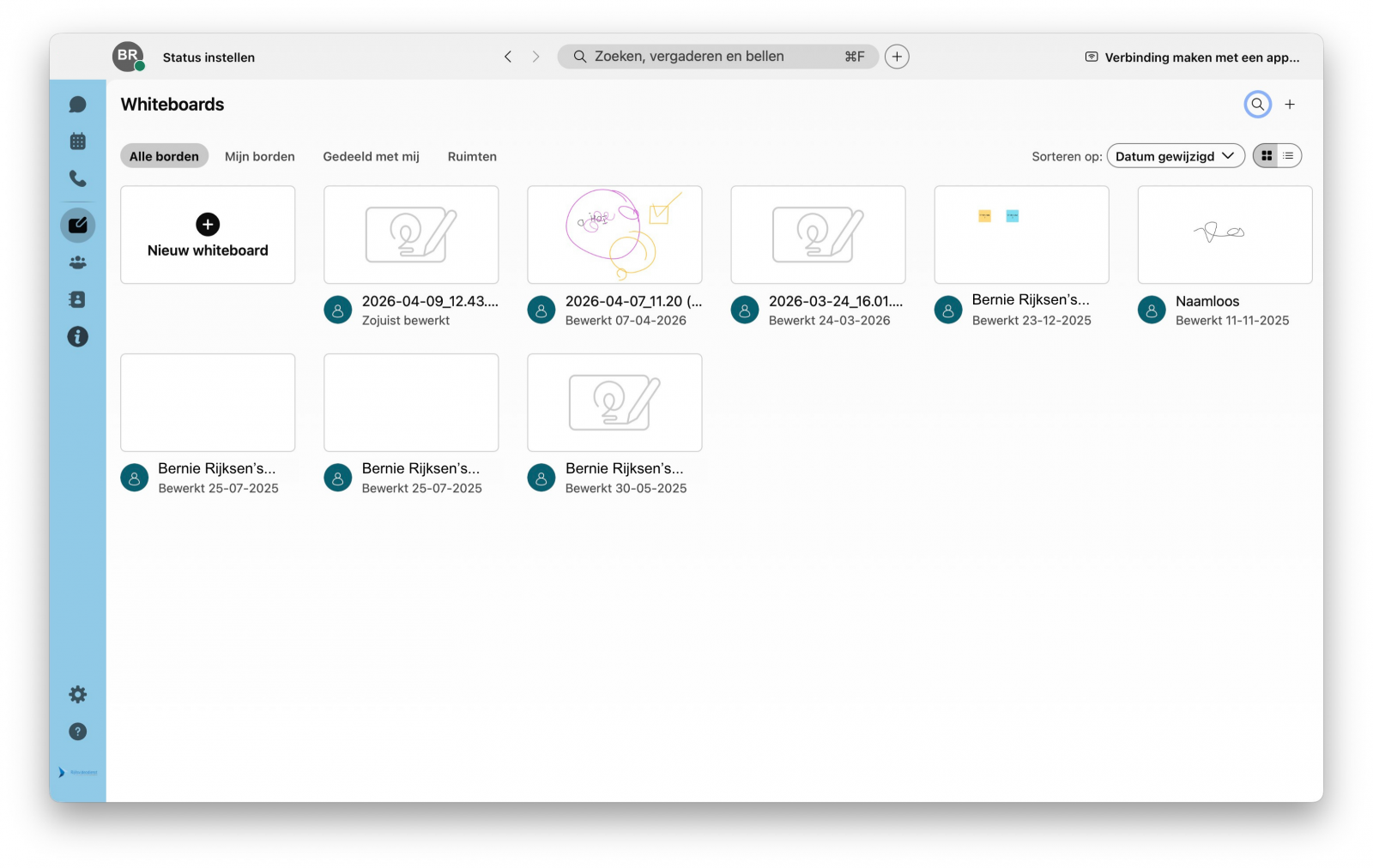Open the Messaging chat icon in sidebar
The width and height of the screenshot is (1373, 868).
(x=77, y=104)
